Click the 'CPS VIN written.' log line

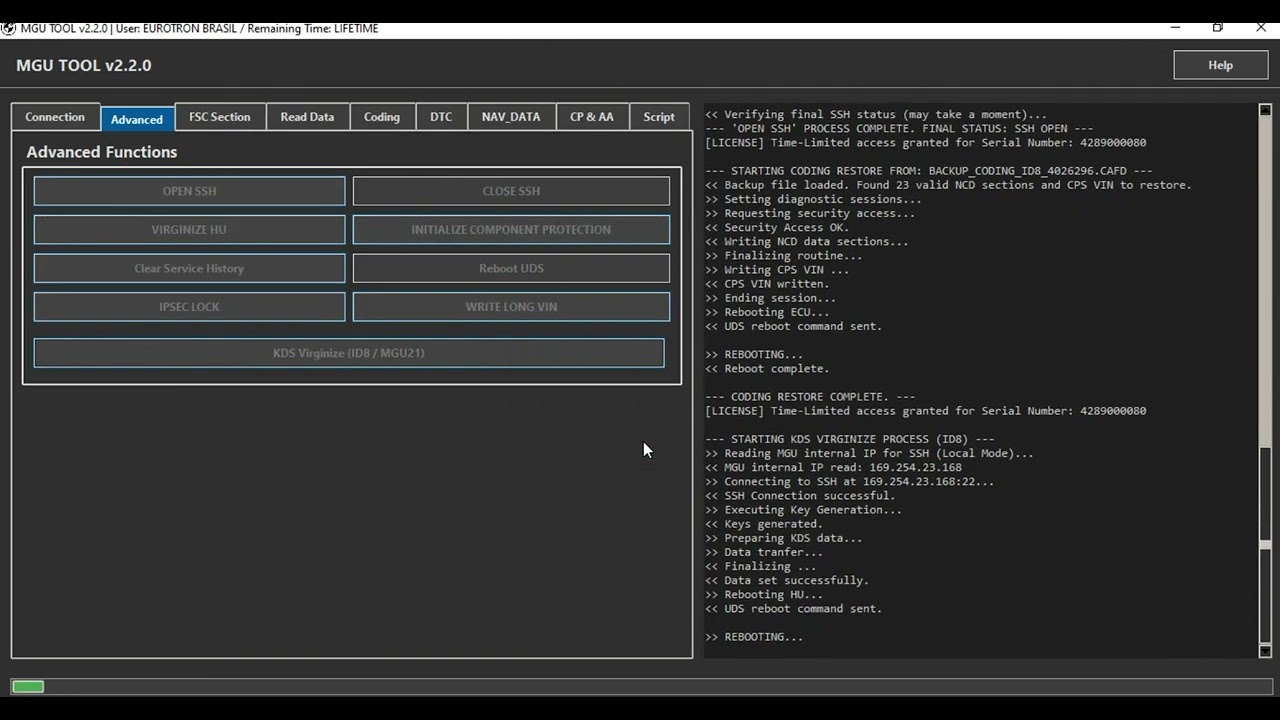tap(767, 284)
